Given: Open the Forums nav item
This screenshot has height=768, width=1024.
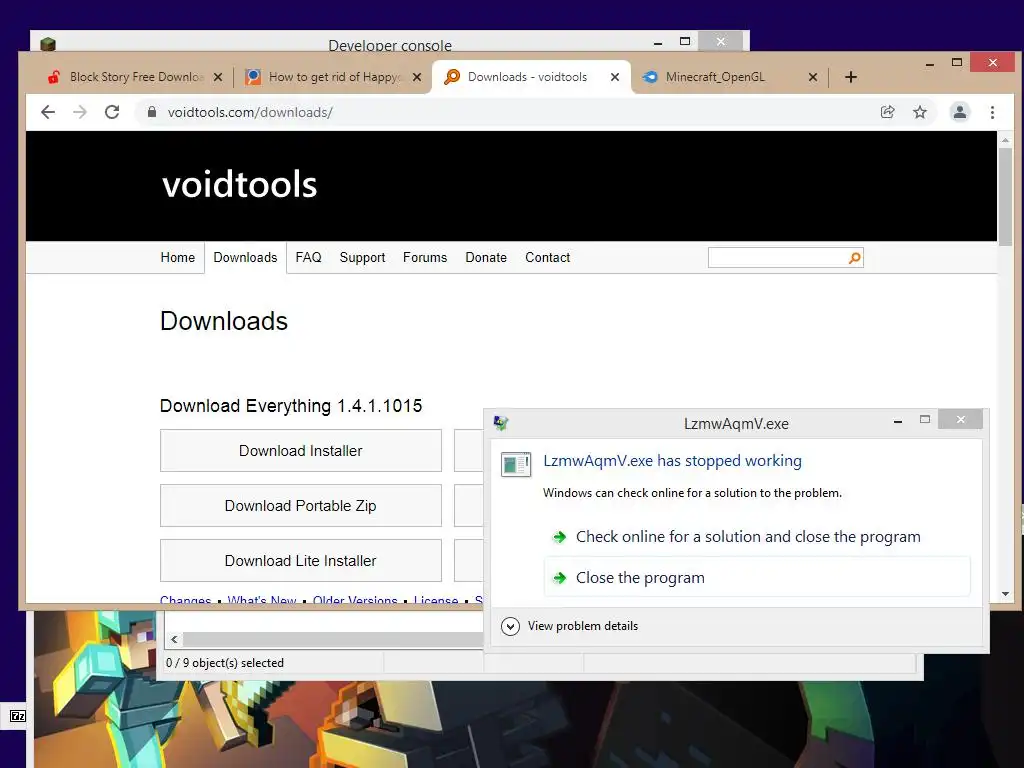Looking at the screenshot, I should pos(424,257).
